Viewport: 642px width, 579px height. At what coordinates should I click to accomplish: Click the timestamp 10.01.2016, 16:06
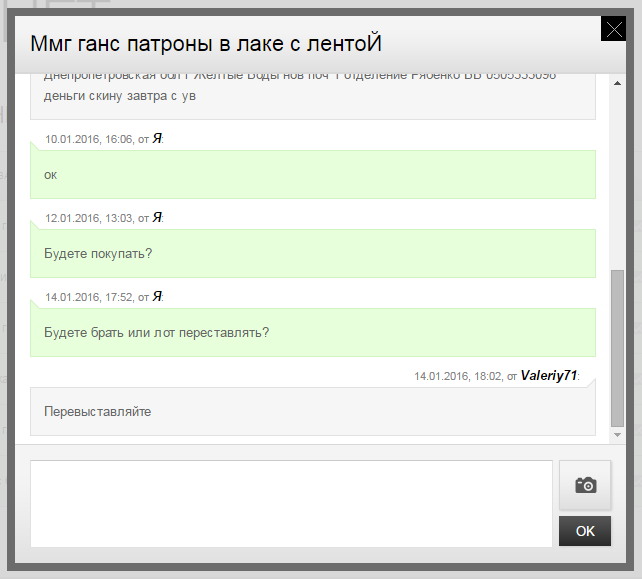point(89,140)
